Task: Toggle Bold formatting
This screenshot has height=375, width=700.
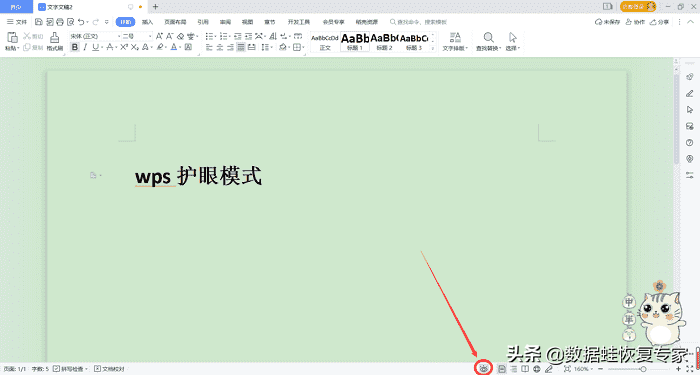Action: tap(75, 47)
